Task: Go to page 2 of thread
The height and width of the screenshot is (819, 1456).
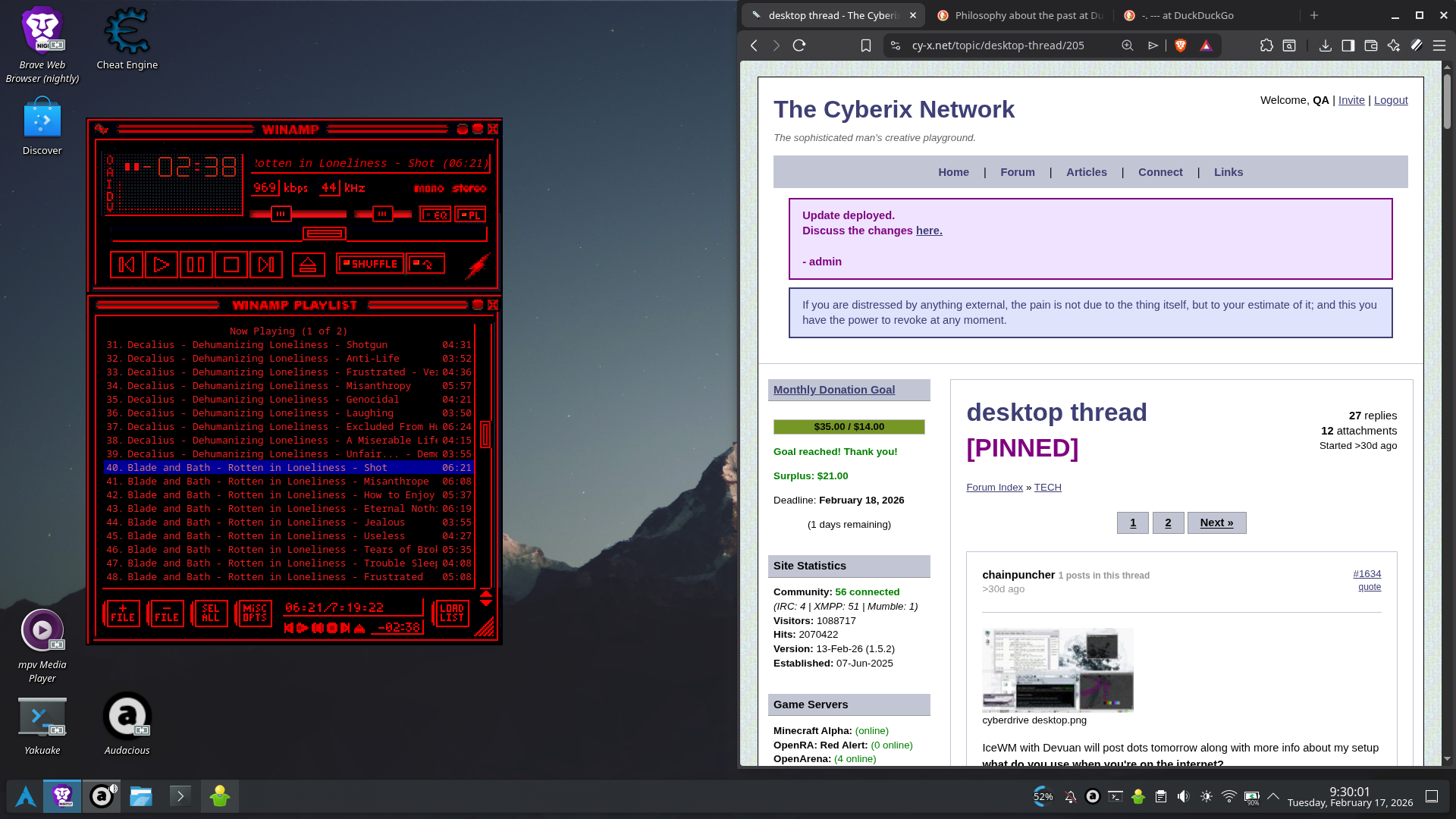Action: click(1168, 522)
